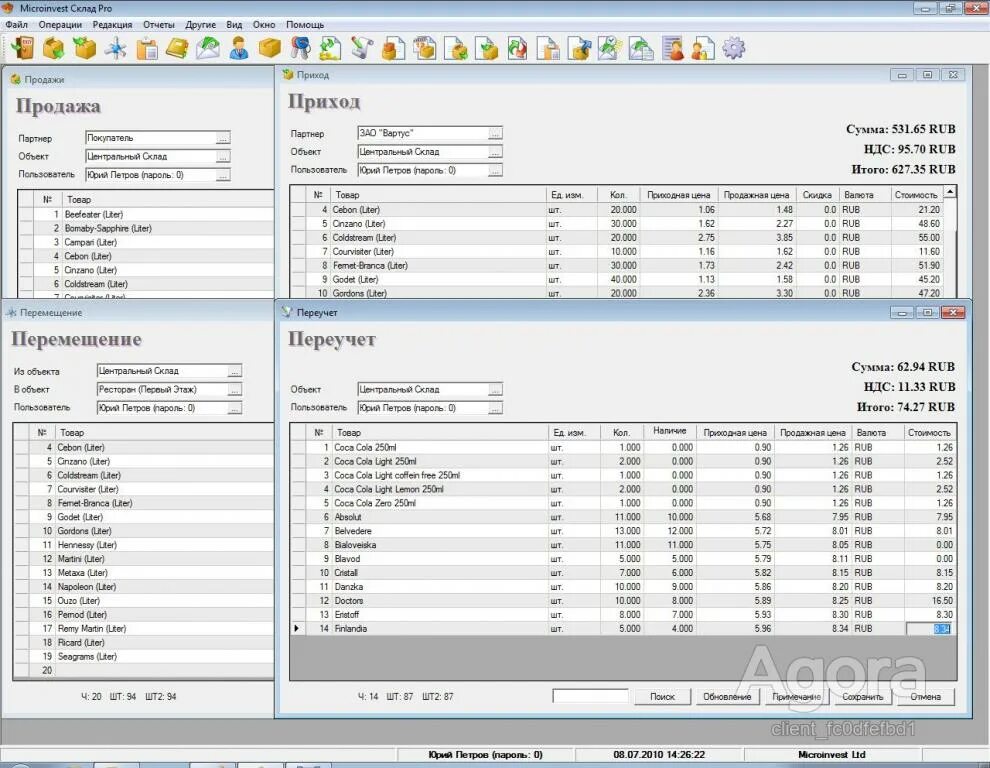
Task: Click the document with orange box toolbar icon
Action: coord(393,48)
